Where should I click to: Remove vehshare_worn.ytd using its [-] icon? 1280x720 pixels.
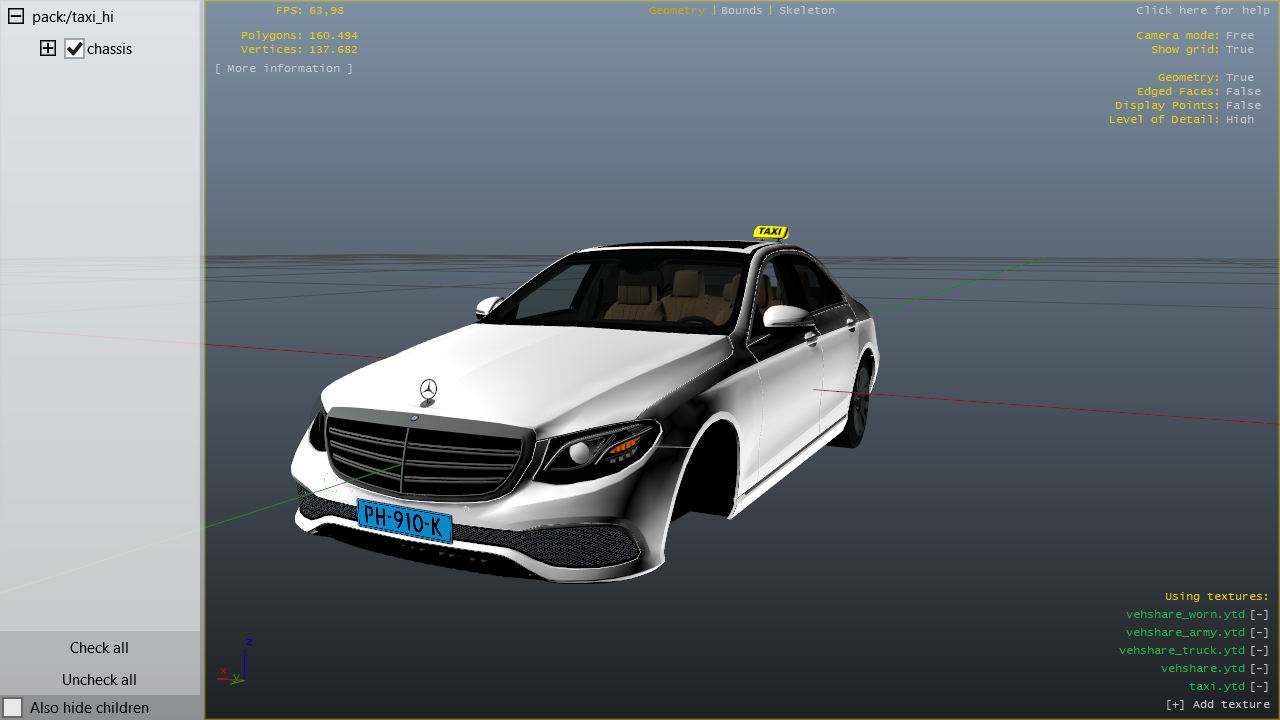click(x=1259, y=614)
